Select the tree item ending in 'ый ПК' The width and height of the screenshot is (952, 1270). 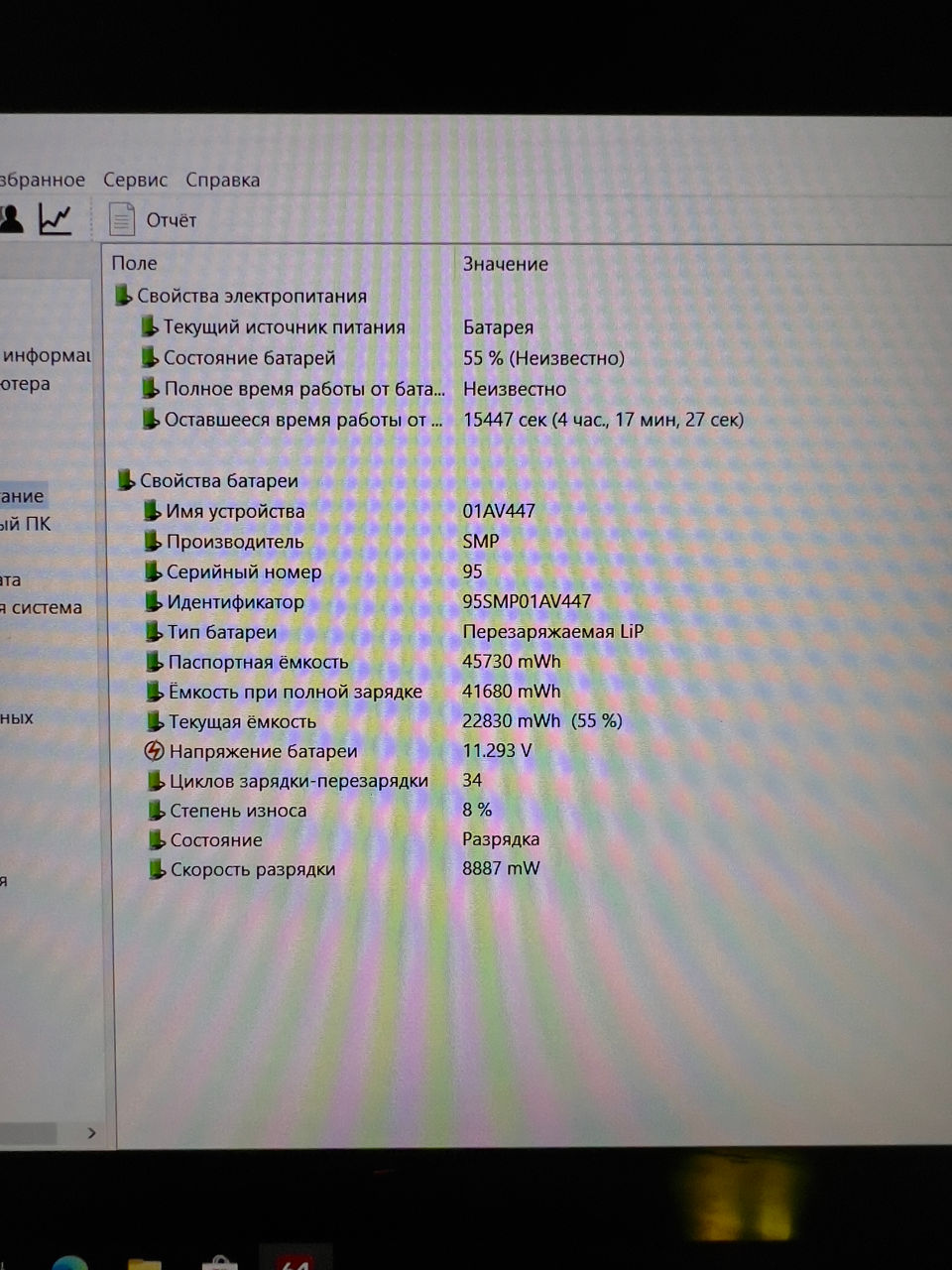point(26,524)
